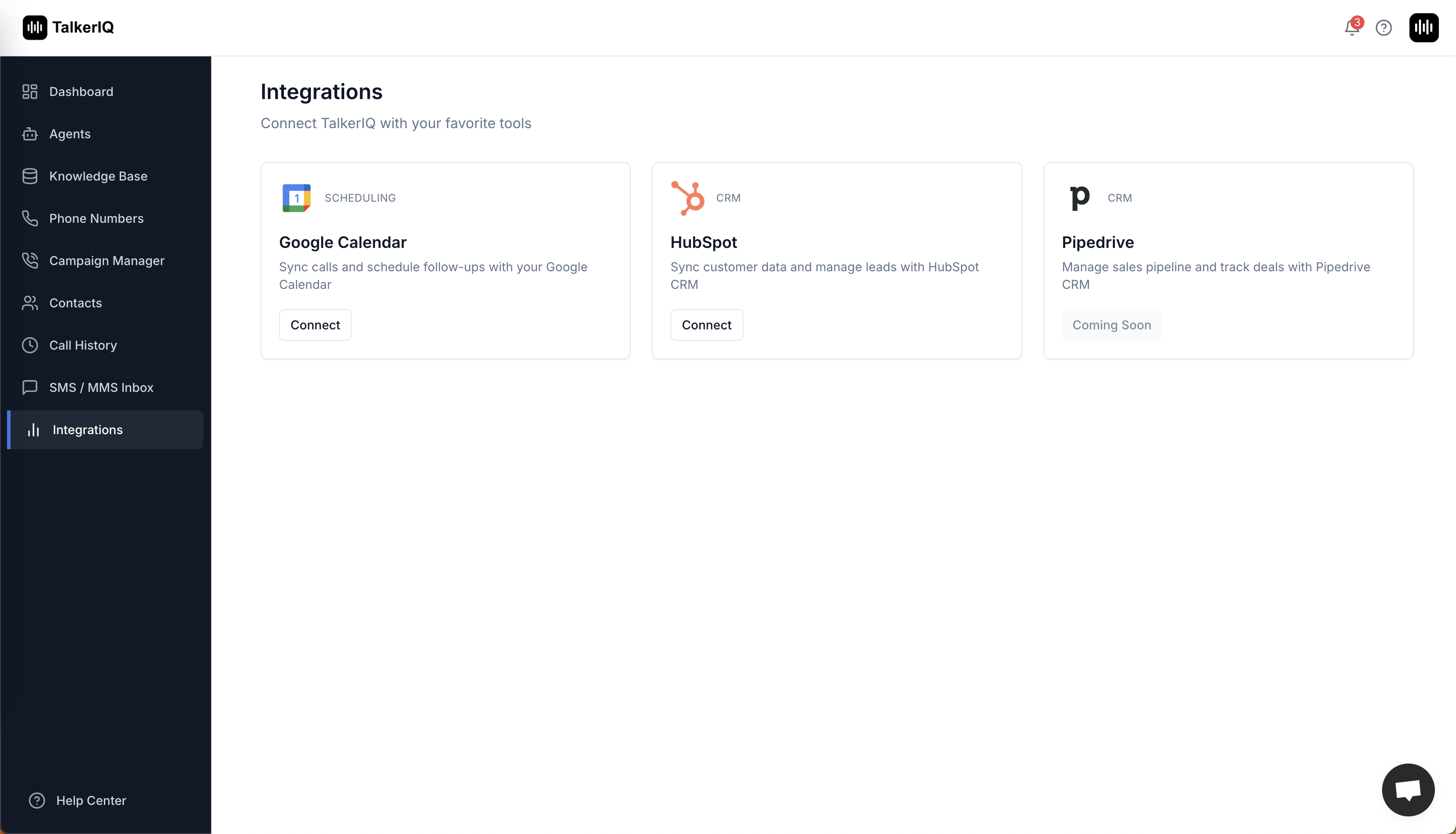1456x834 pixels.
Task: Open the Dashboard icon in sidebar
Action: [x=30, y=91]
